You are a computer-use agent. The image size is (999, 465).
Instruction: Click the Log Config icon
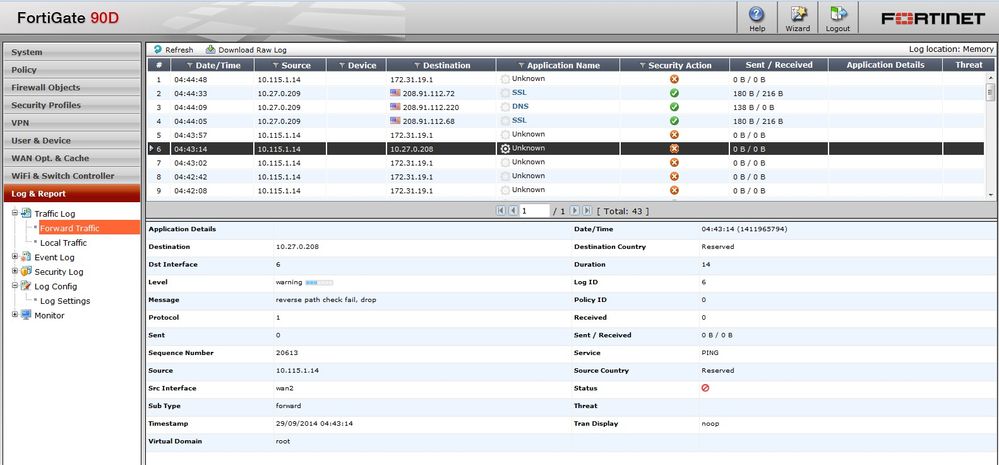pyautogui.click(x=26, y=286)
